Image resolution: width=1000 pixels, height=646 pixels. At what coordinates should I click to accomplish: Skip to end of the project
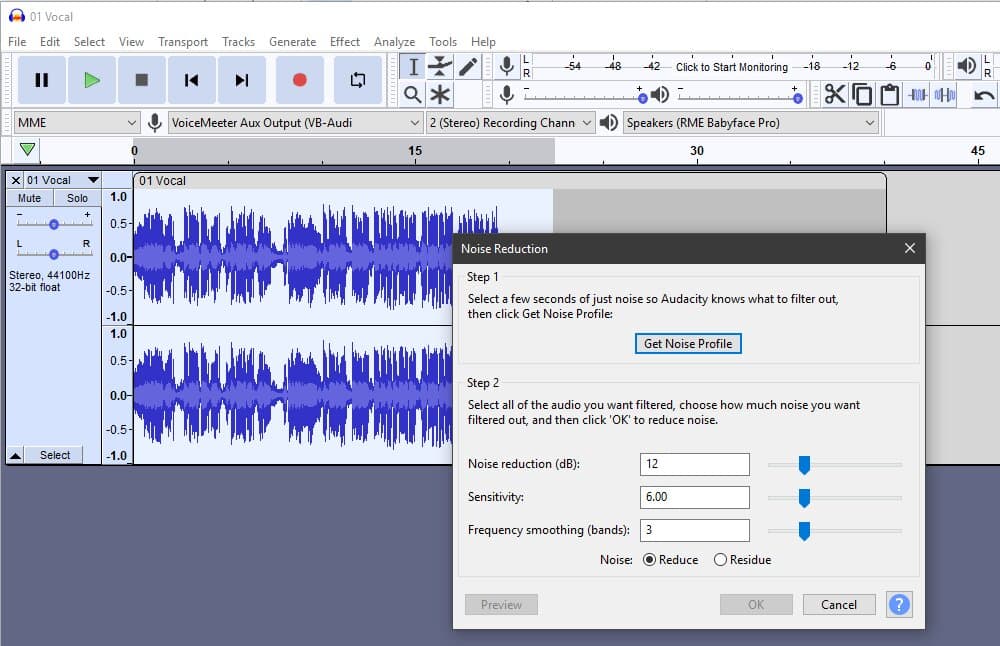click(x=242, y=80)
